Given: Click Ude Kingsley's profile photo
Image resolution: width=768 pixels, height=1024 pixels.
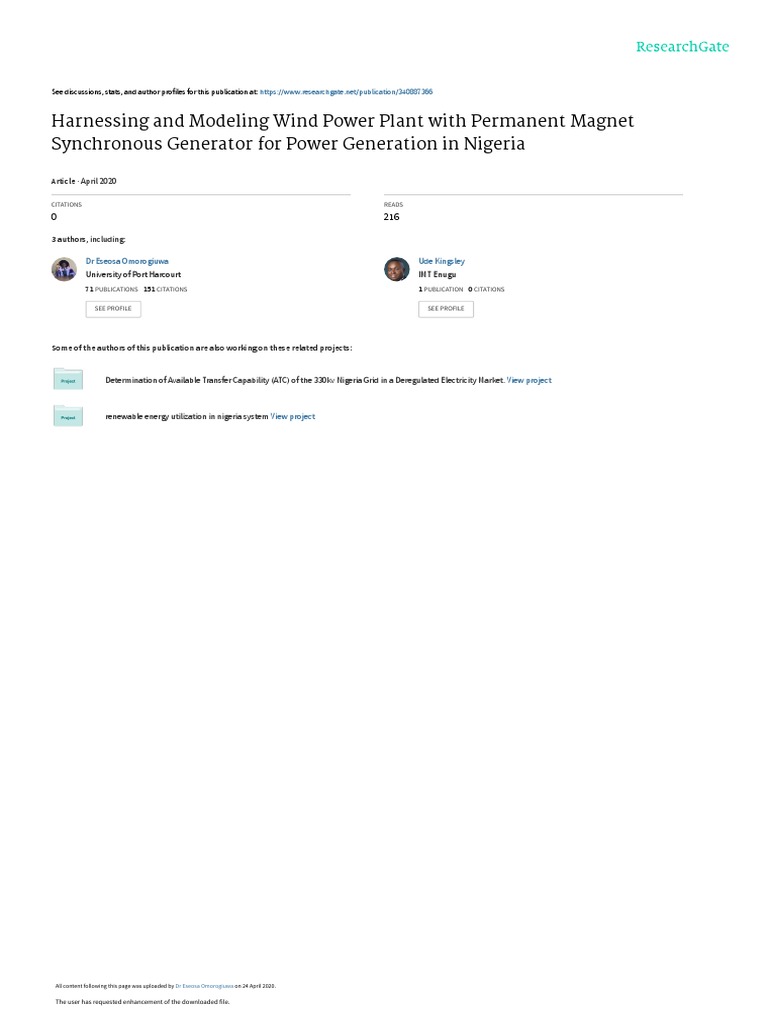Looking at the screenshot, I should tap(397, 269).
